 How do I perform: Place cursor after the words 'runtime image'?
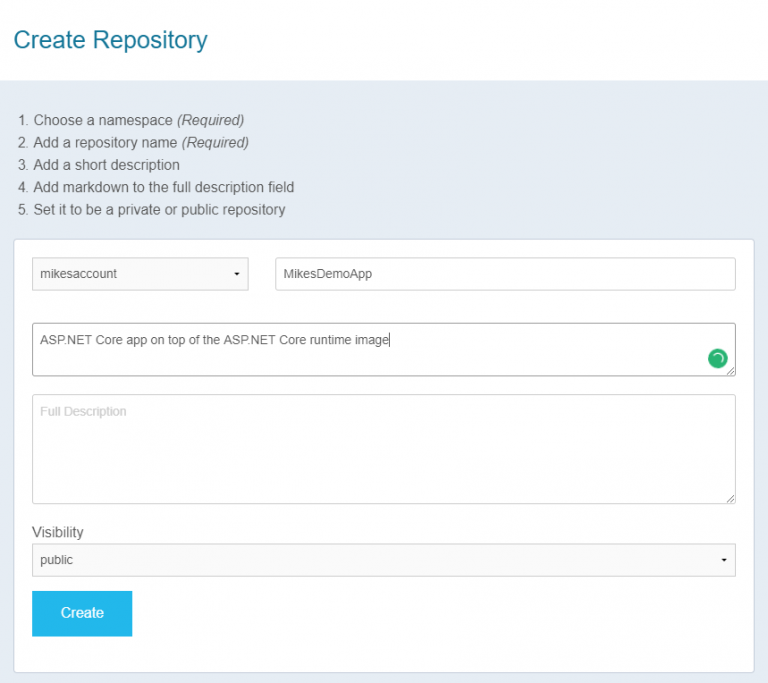point(390,340)
